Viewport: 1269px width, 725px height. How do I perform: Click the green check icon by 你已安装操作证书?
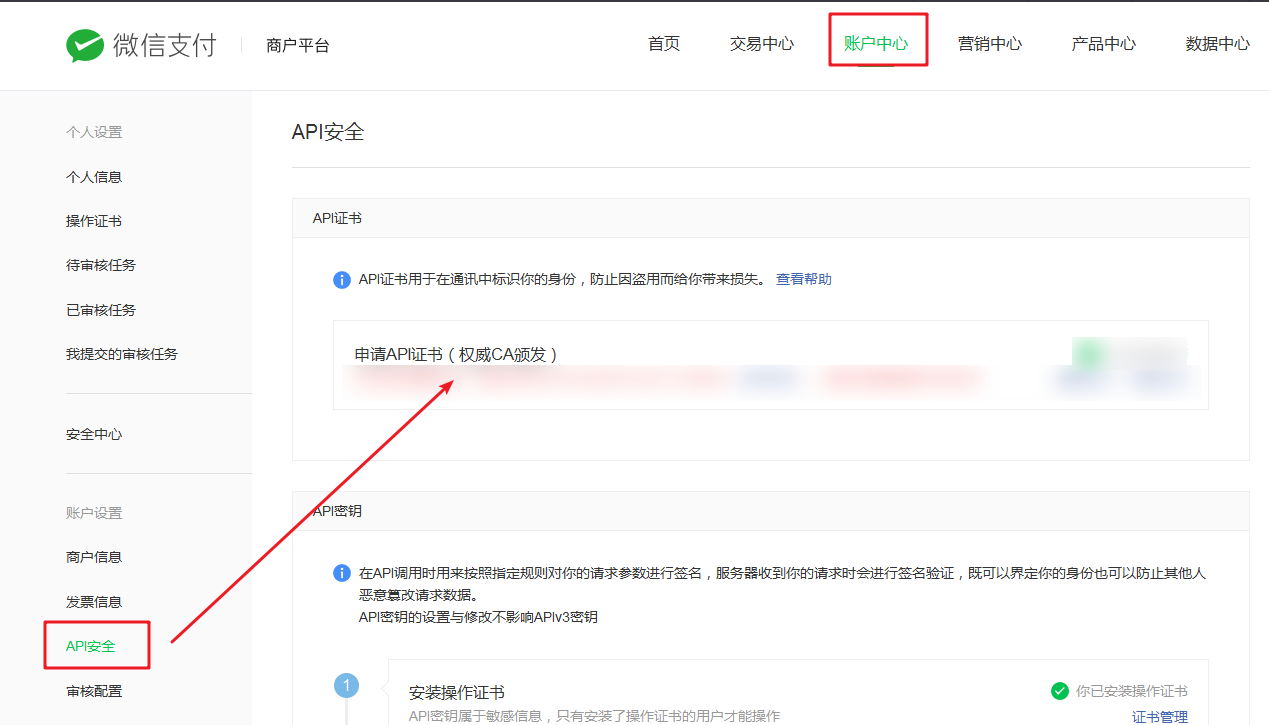coord(1060,691)
